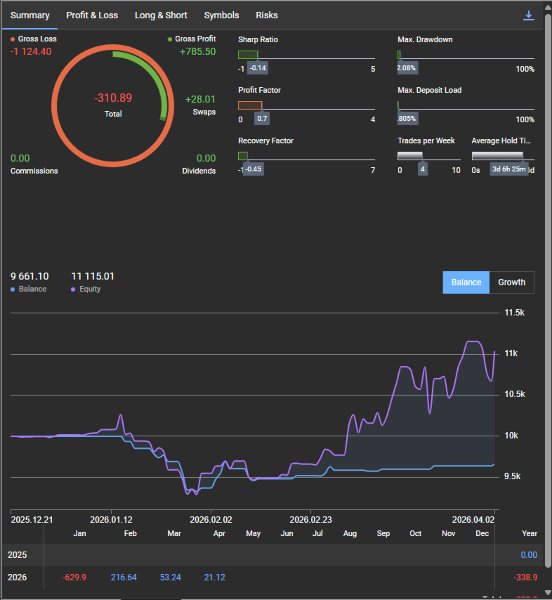Screen dimensions: 552x600
Task: Open the Profit & Loss tab
Action: click(92, 15)
